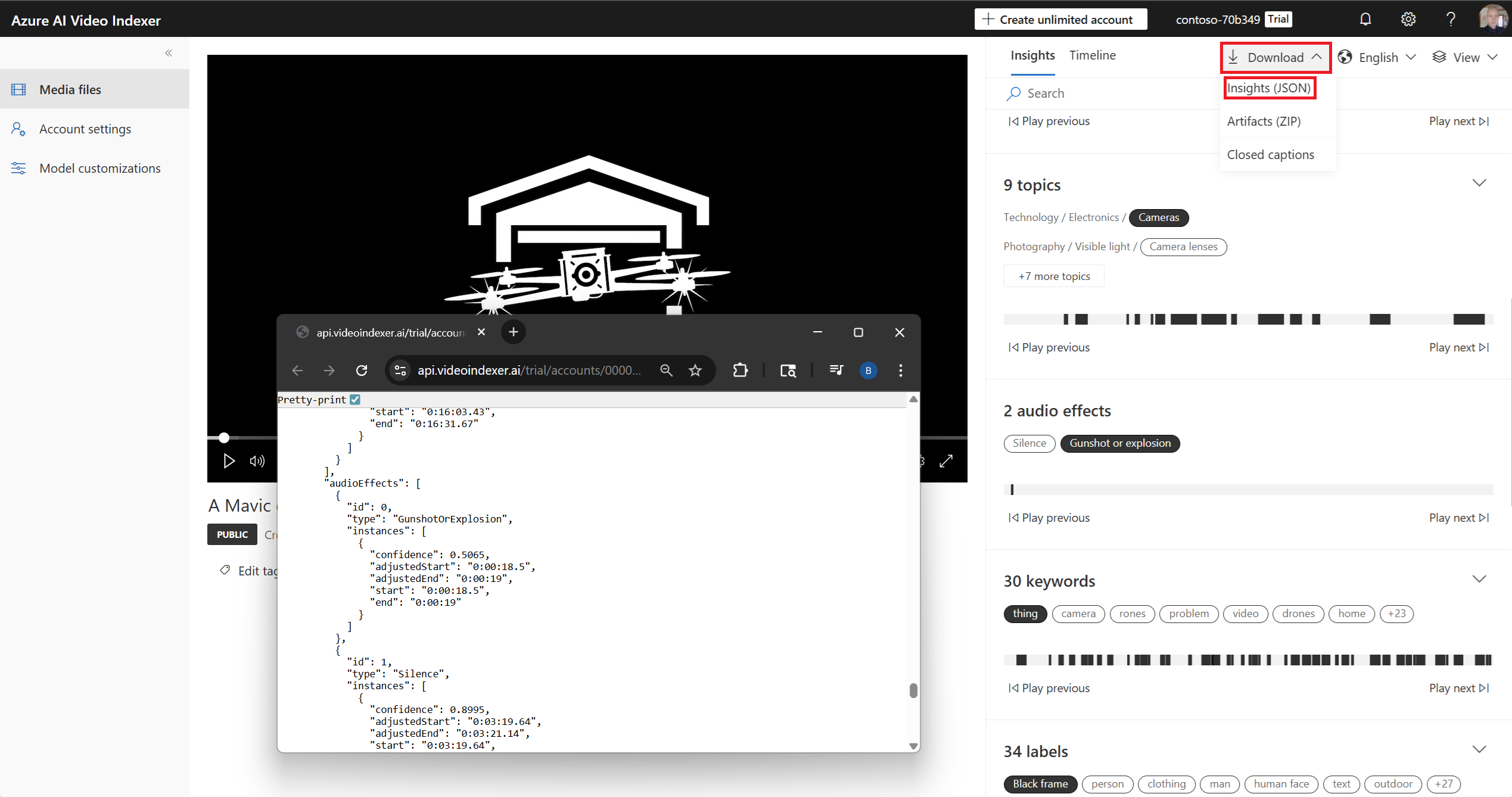Enter fullscreen with the expand arrows icon
Image resolution: width=1512 pixels, height=797 pixels.
[946, 460]
